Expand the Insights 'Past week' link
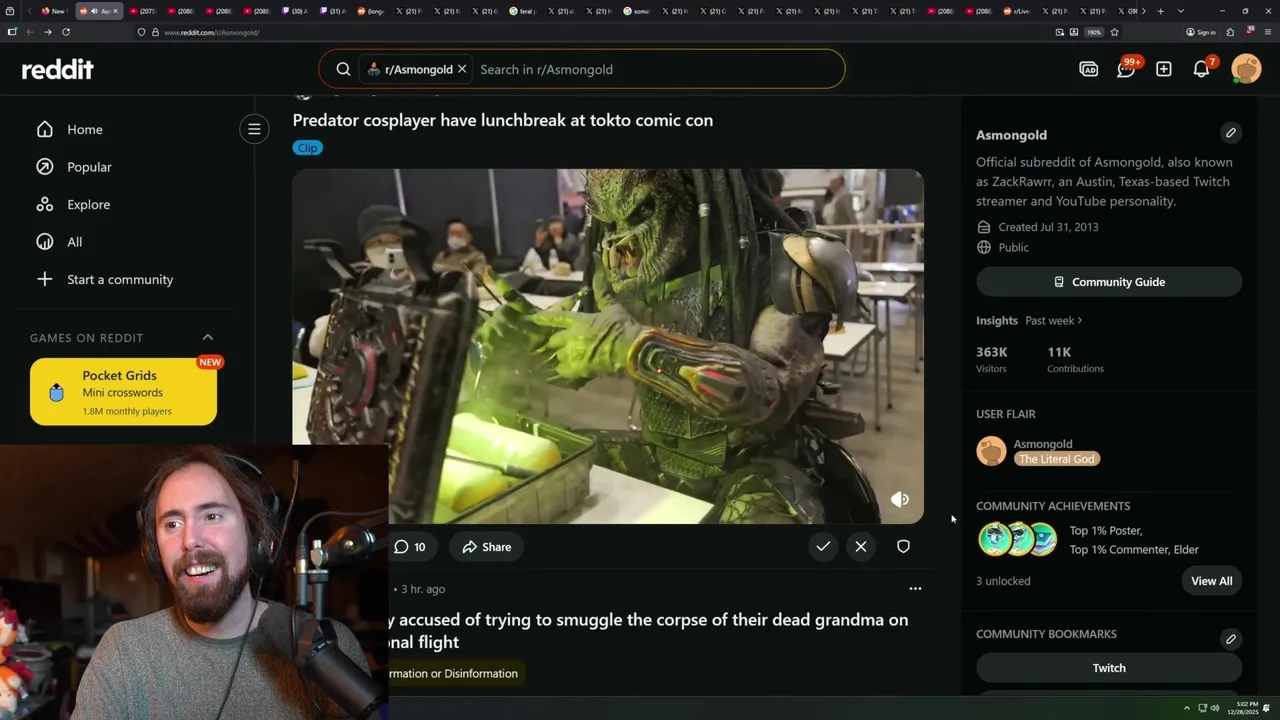The width and height of the screenshot is (1280, 720). (x=1054, y=320)
